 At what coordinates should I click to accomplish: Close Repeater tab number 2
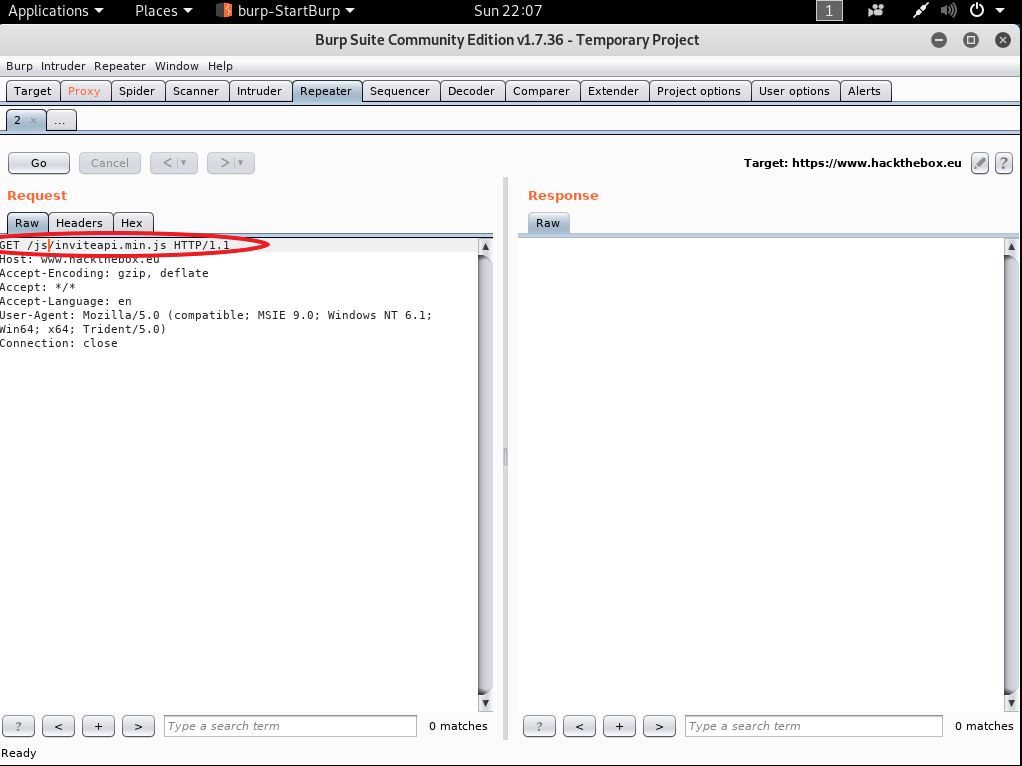33,120
